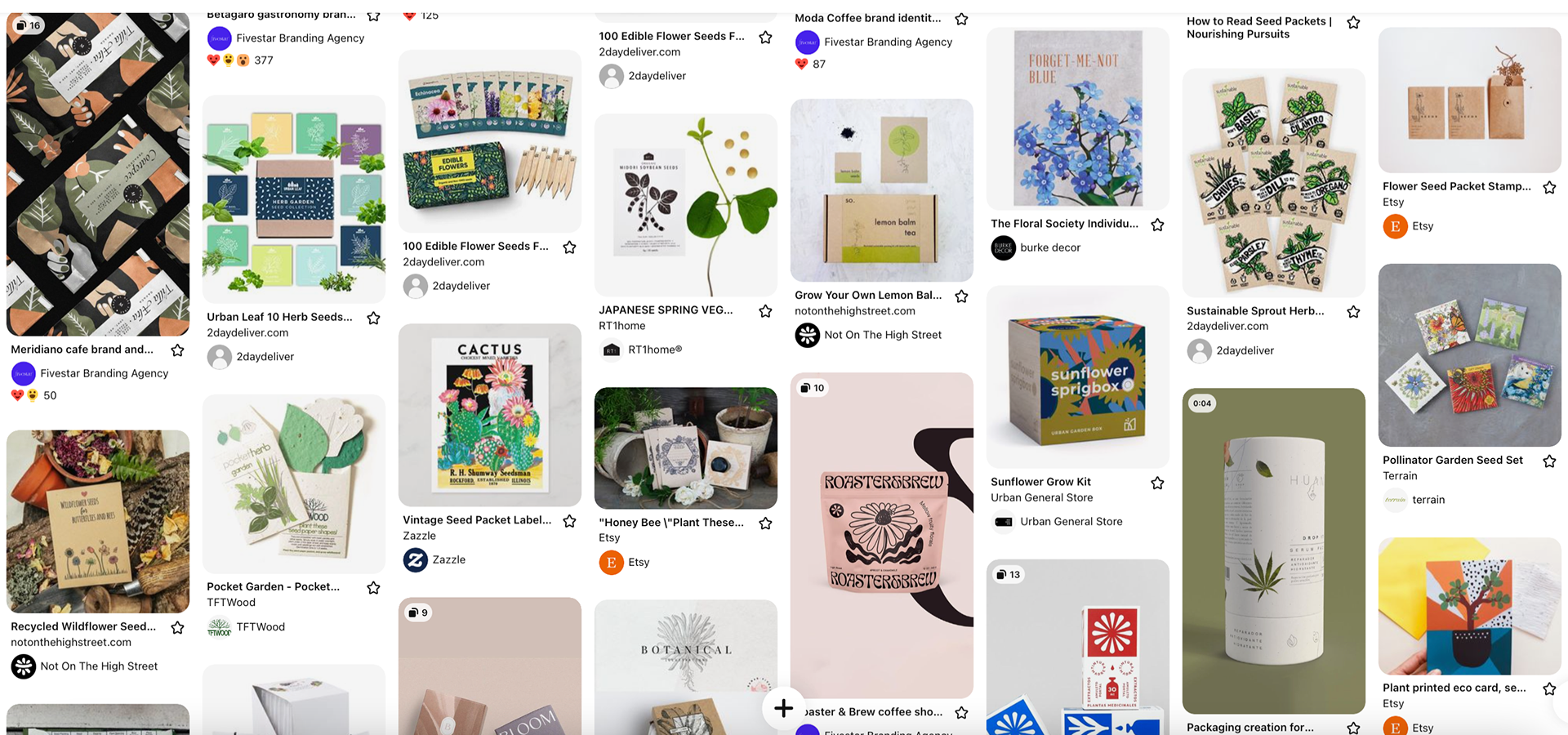The image size is (1568, 735).
Task: Open Etsy avatar under Flower Seed Packet Stamp
Action: coord(1395,226)
